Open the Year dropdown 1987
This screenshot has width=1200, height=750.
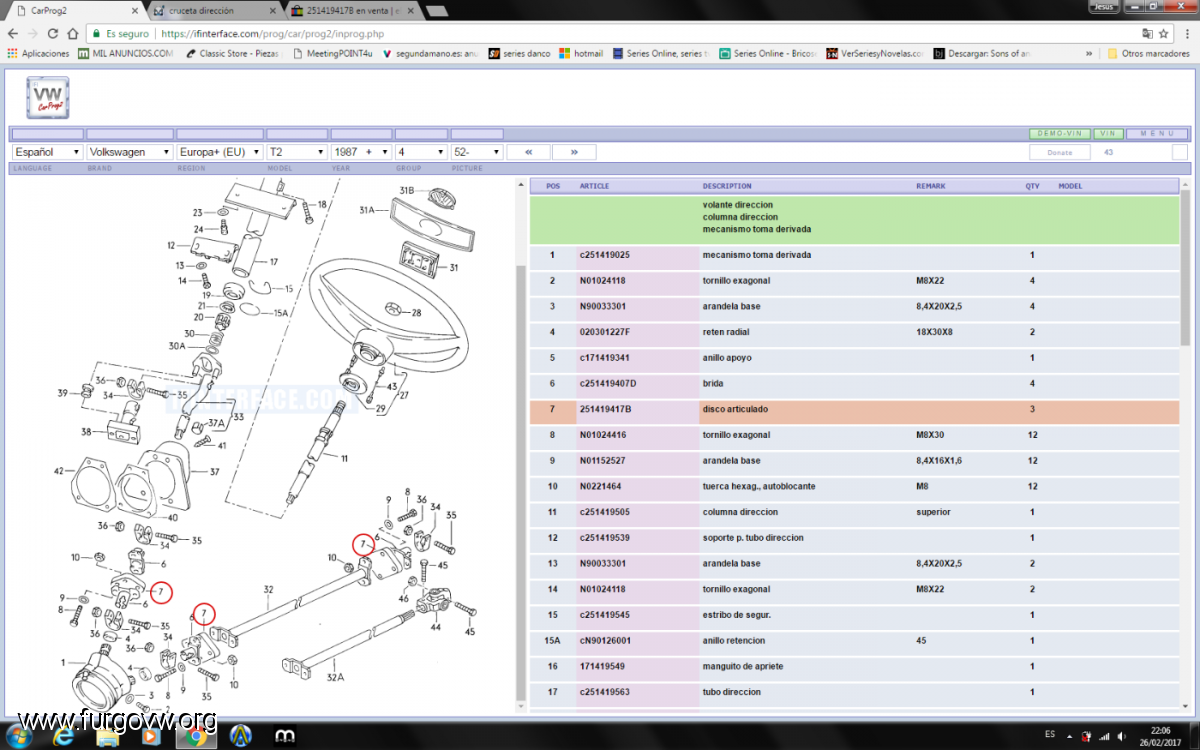click(361, 152)
